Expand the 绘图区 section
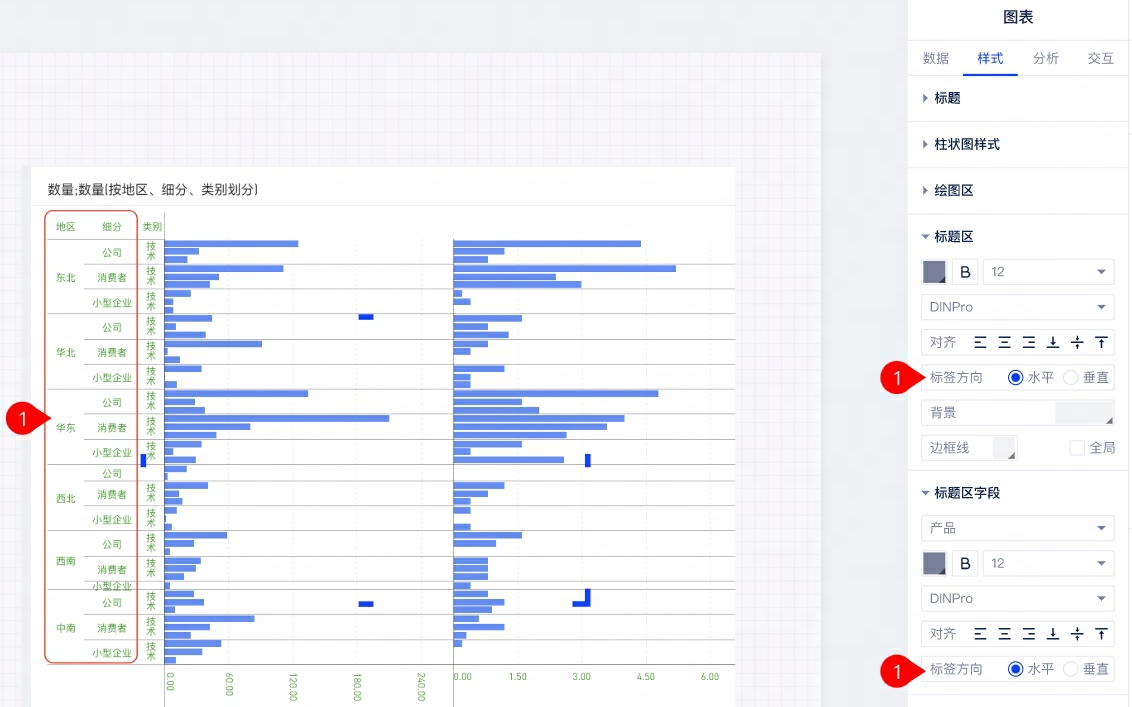The width and height of the screenshot is (1132, 707). click(x=953, y=190)
